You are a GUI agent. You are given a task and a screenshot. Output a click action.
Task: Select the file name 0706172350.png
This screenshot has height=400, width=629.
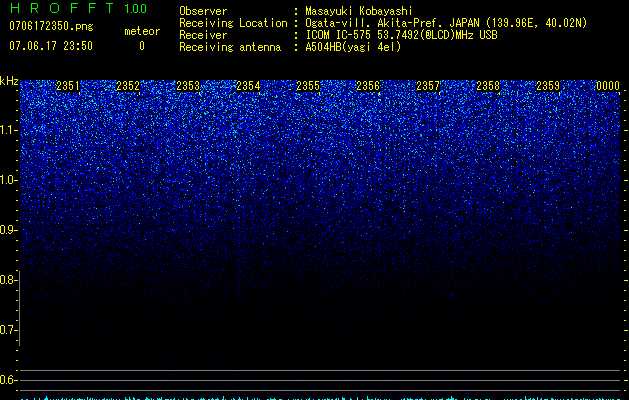(51, 26)
